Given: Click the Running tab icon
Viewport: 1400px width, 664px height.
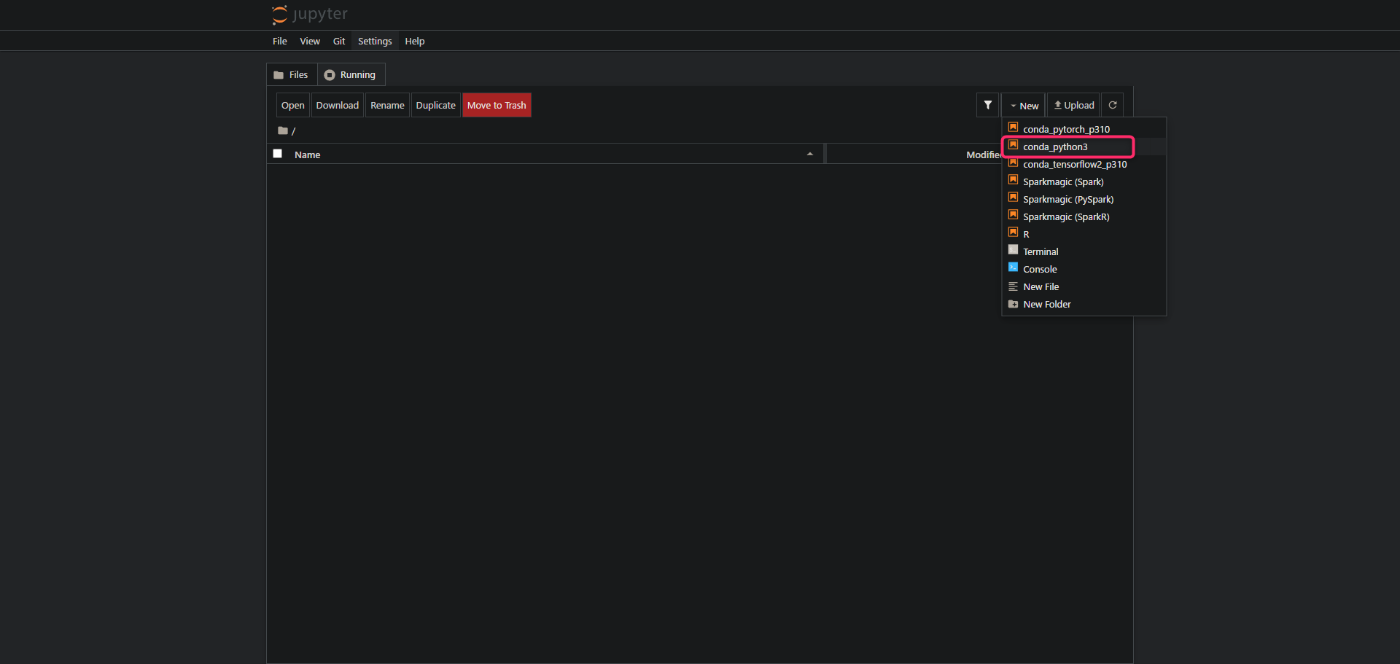Looking at the screenshot, I should 330,75.
